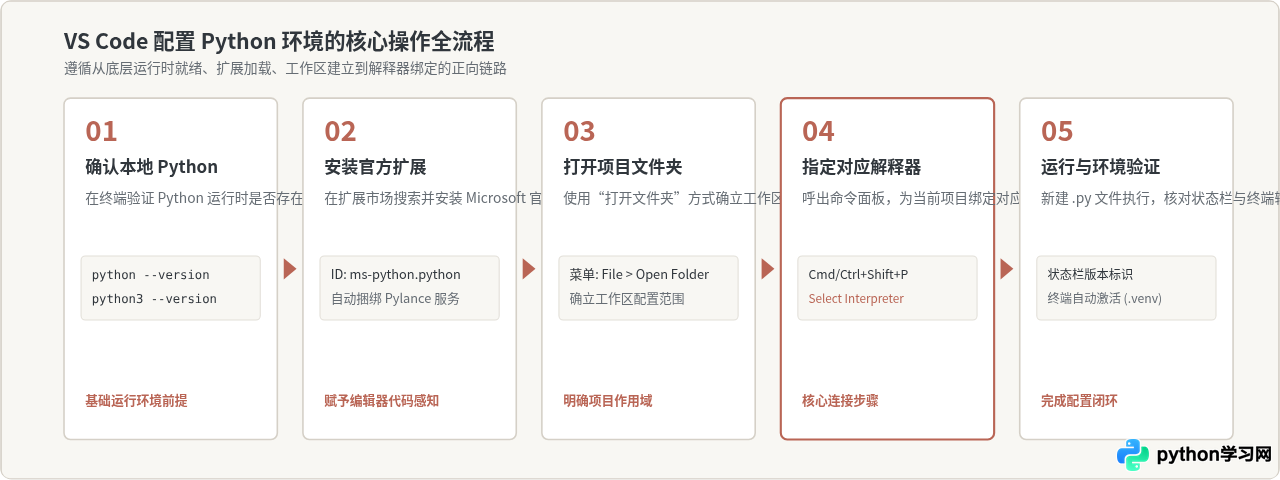1280x480 pixels.
Task: Click the footer label "明确项目作用域"
Action: pos(608,401)
